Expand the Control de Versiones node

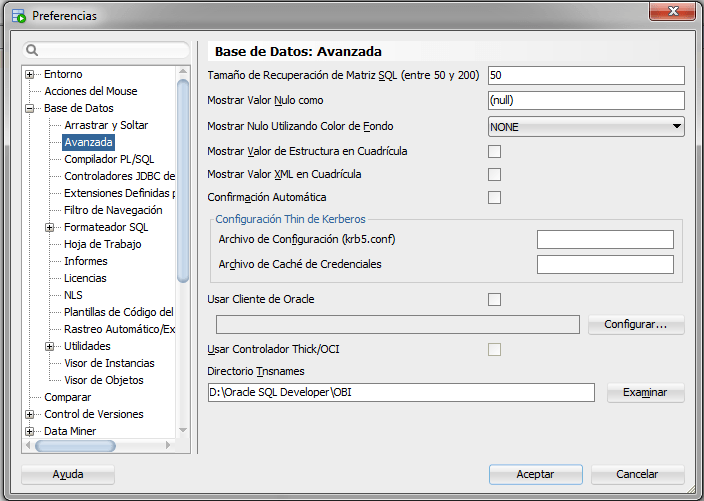click(30, 414)
